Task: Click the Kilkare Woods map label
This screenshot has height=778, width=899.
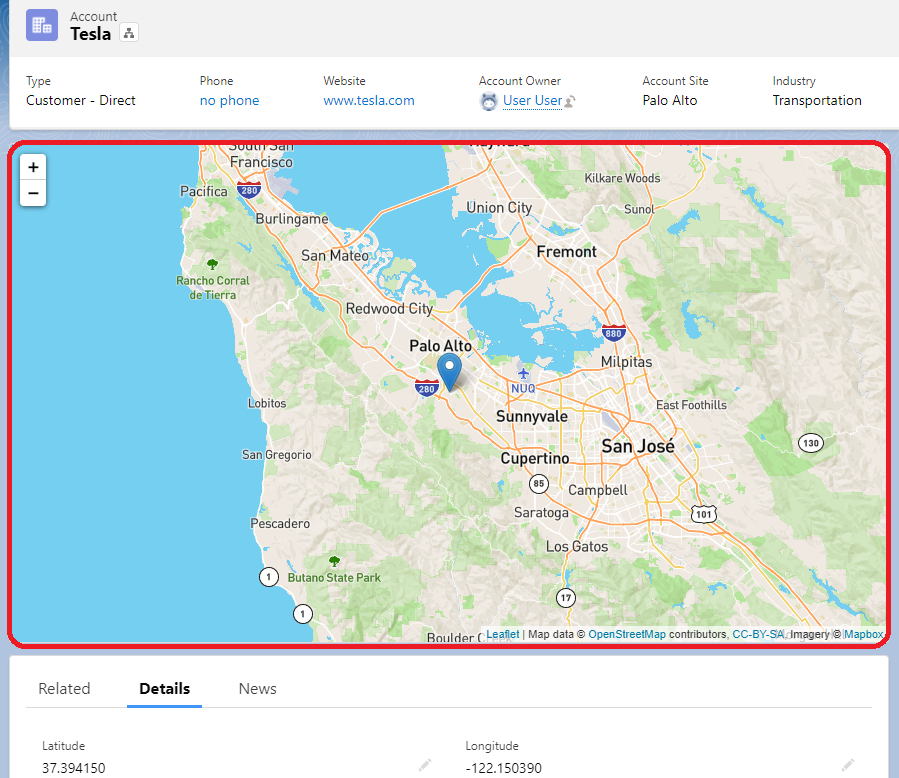Action: pos(622,178)
